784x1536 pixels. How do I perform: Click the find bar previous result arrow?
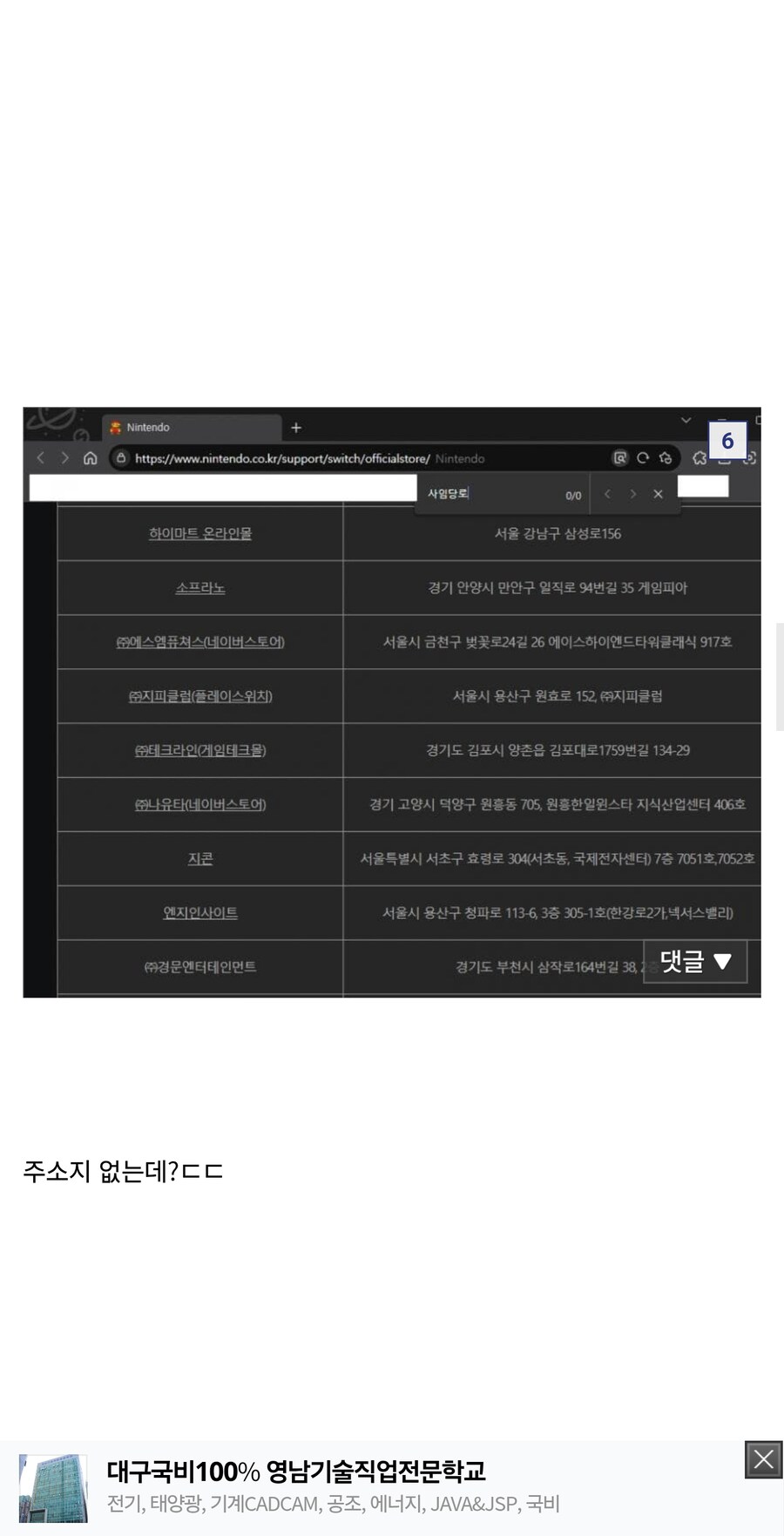click(607, 494)
